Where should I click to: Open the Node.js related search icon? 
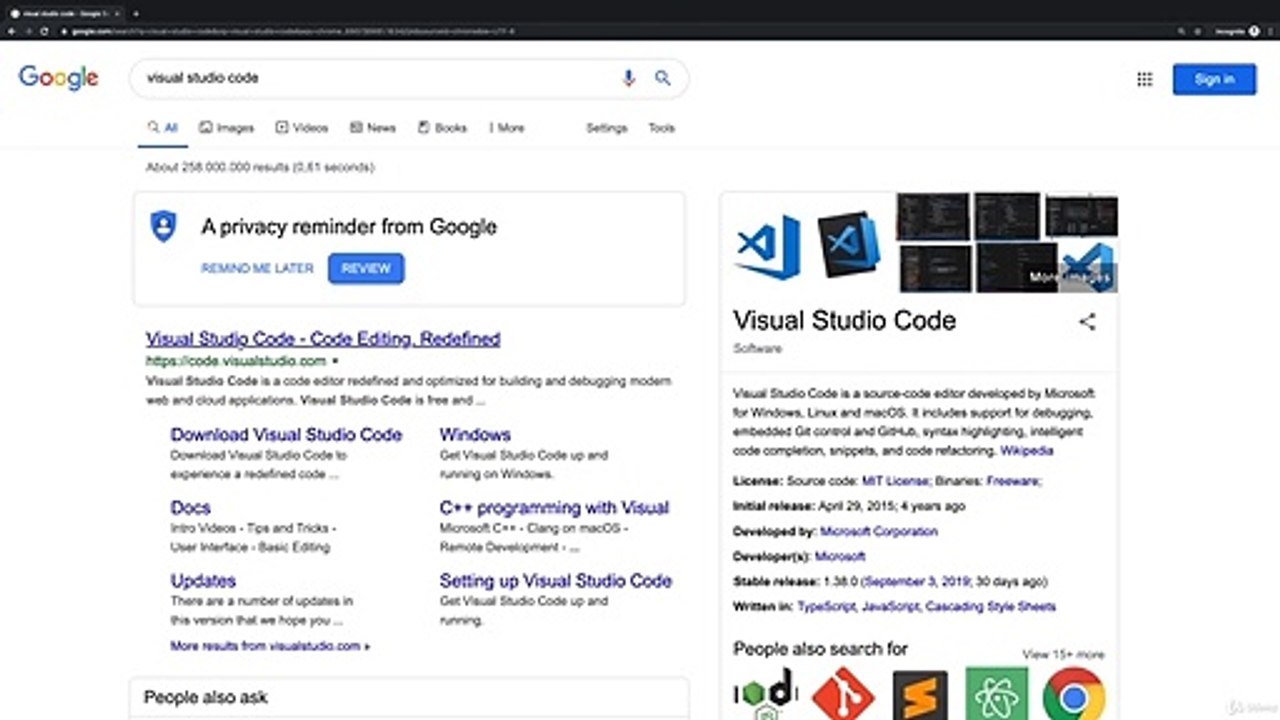click(x=765, y=694)
